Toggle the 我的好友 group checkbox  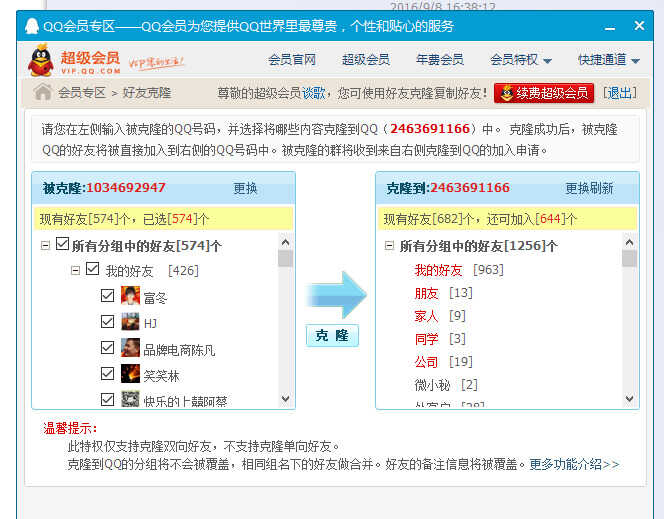click(93, 270)
